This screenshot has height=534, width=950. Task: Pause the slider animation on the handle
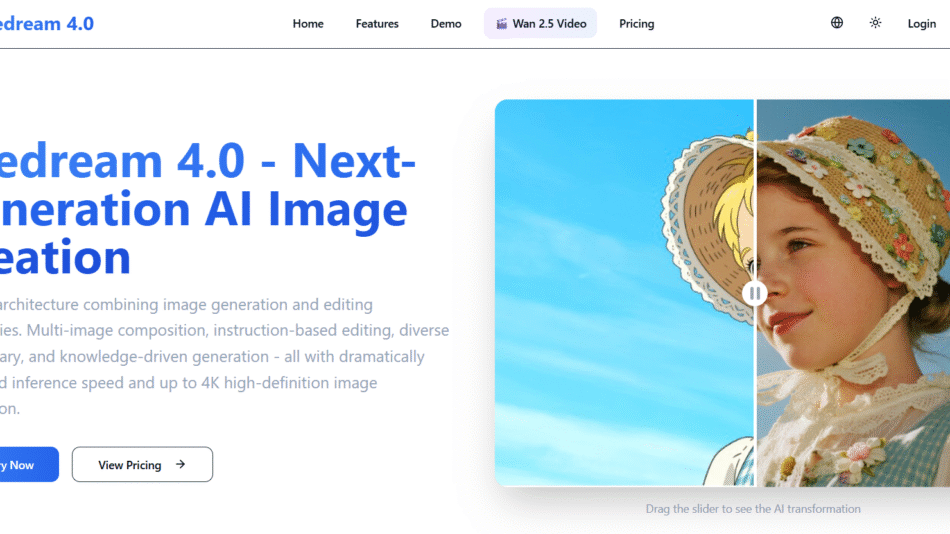755,293
